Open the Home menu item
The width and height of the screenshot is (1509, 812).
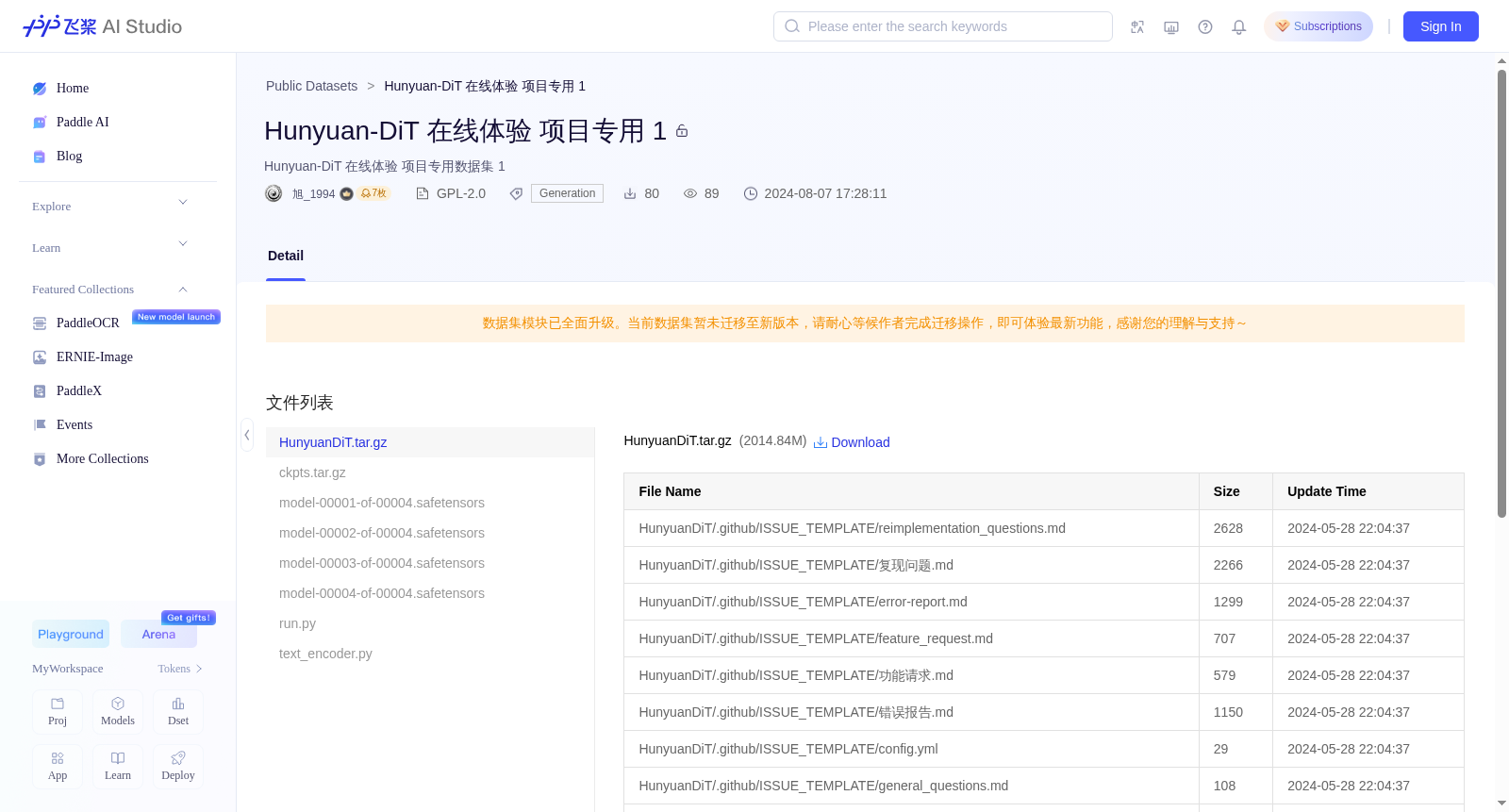tap(73, 89)
